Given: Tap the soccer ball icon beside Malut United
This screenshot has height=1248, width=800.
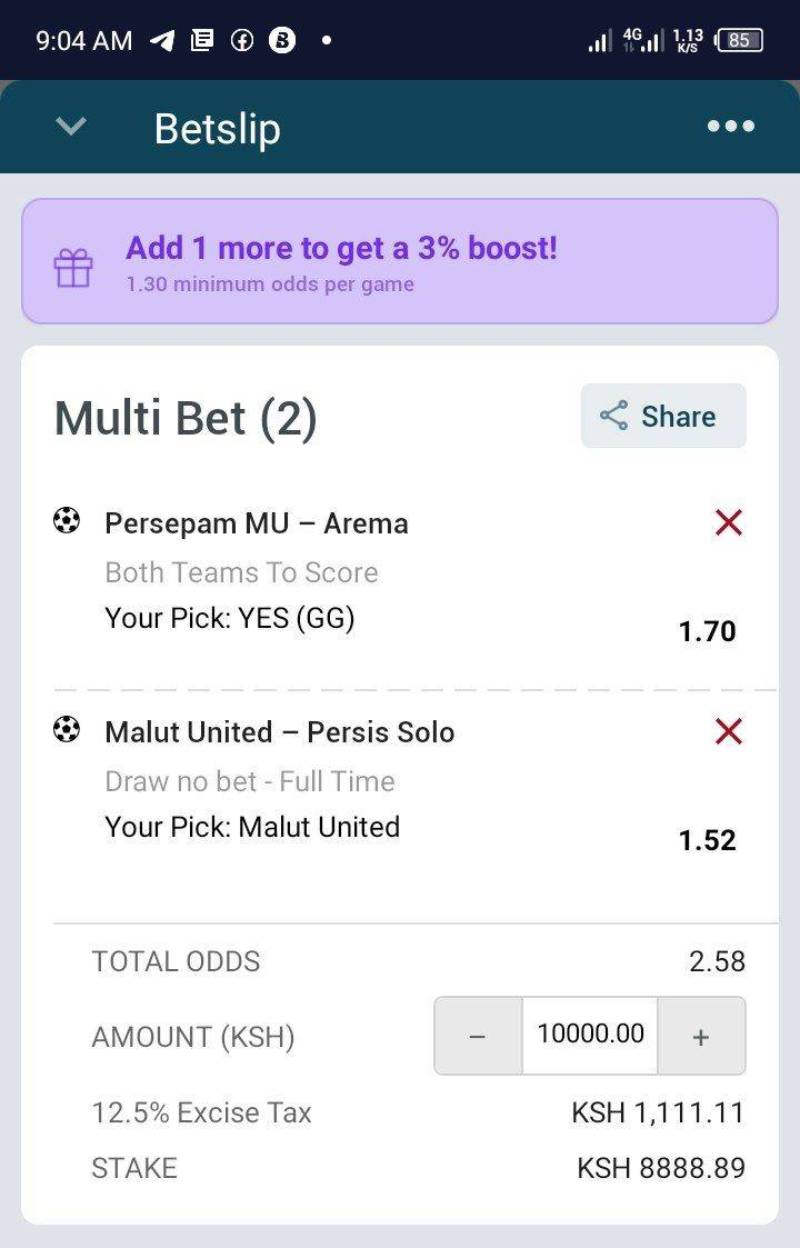Looking at the screenshot, I should pyautogui.click(x=66, y=731).
